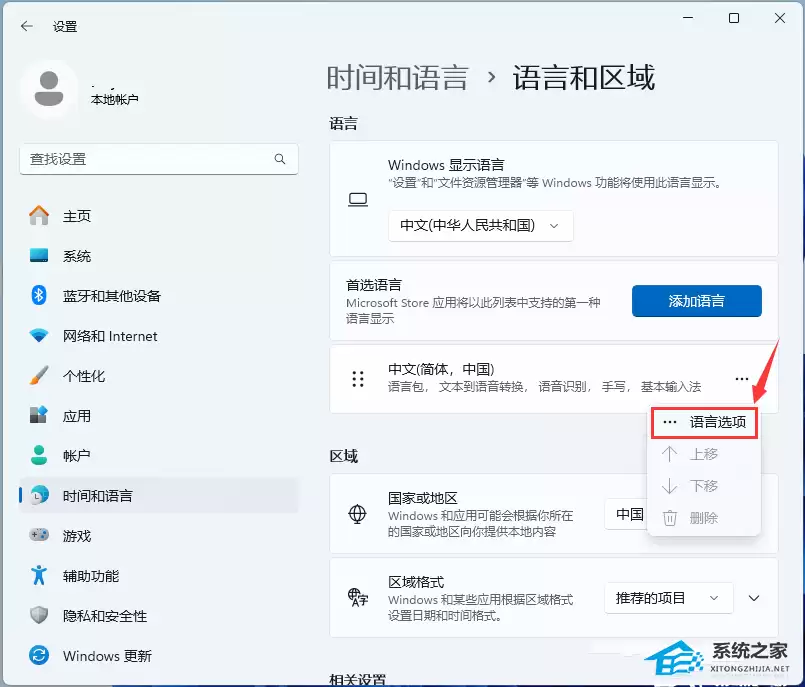Click the drag handle beside 中文(简体，中国)
The image size is (805, 687).
click(x=358, y=379)
